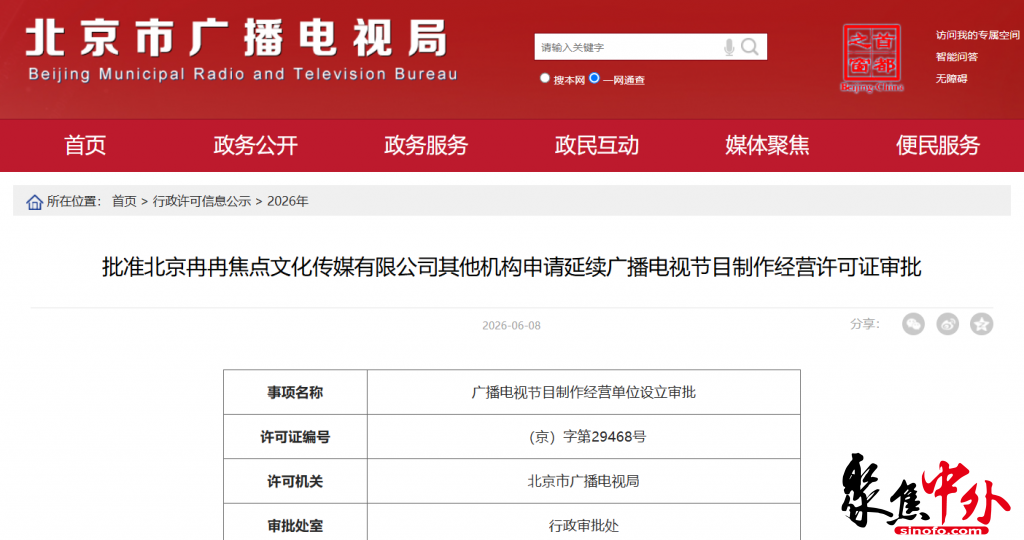Open the 智能问答 link
Screen dimensions: 1024x540
[x=957, y=57]
